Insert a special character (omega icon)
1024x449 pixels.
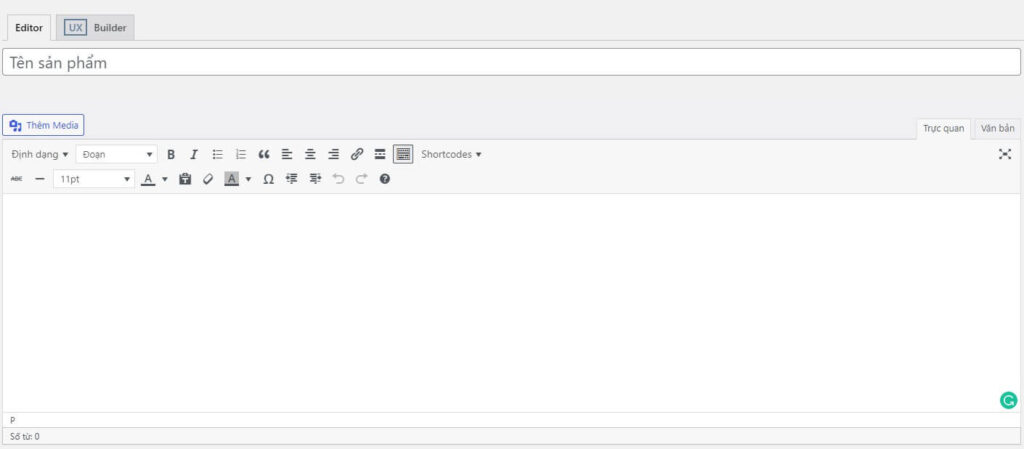click(268, 179)
